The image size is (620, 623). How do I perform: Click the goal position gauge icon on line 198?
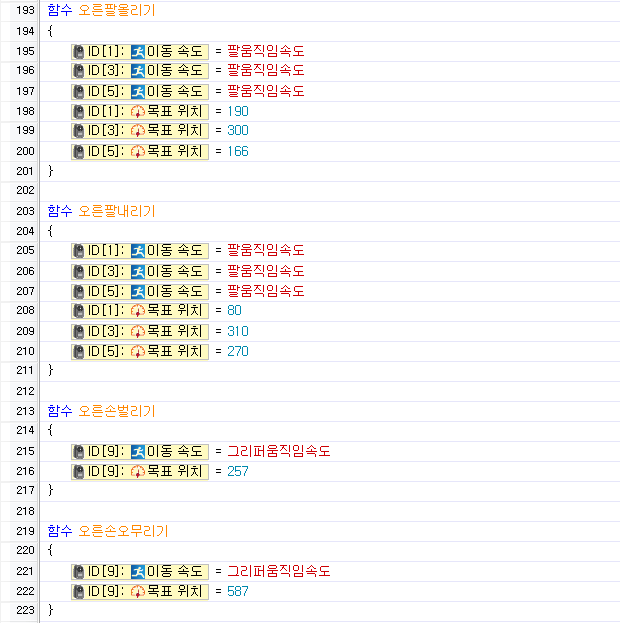tap(138, 111)
